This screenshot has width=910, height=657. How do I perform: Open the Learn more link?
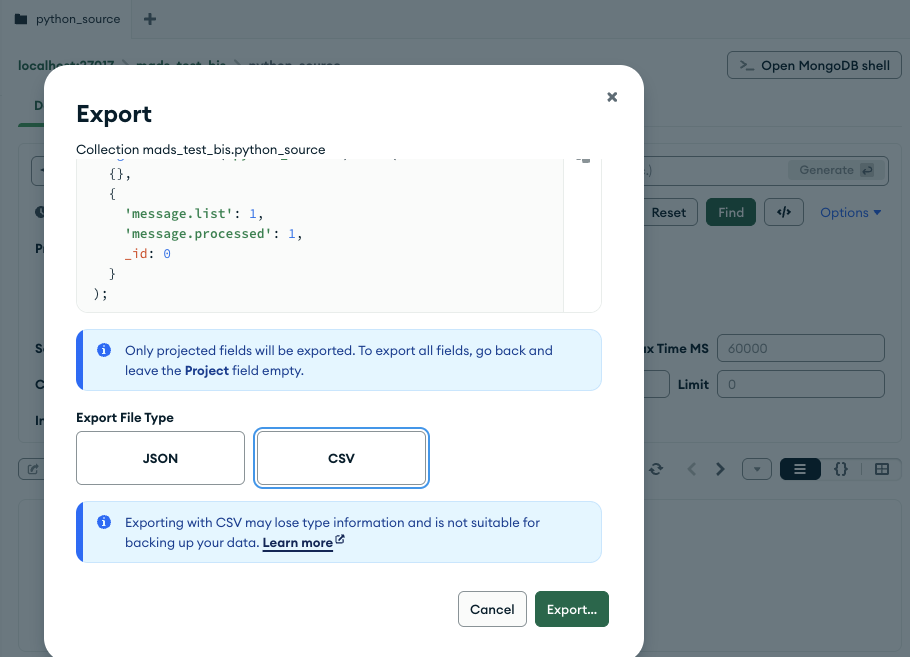click(298, 542)
